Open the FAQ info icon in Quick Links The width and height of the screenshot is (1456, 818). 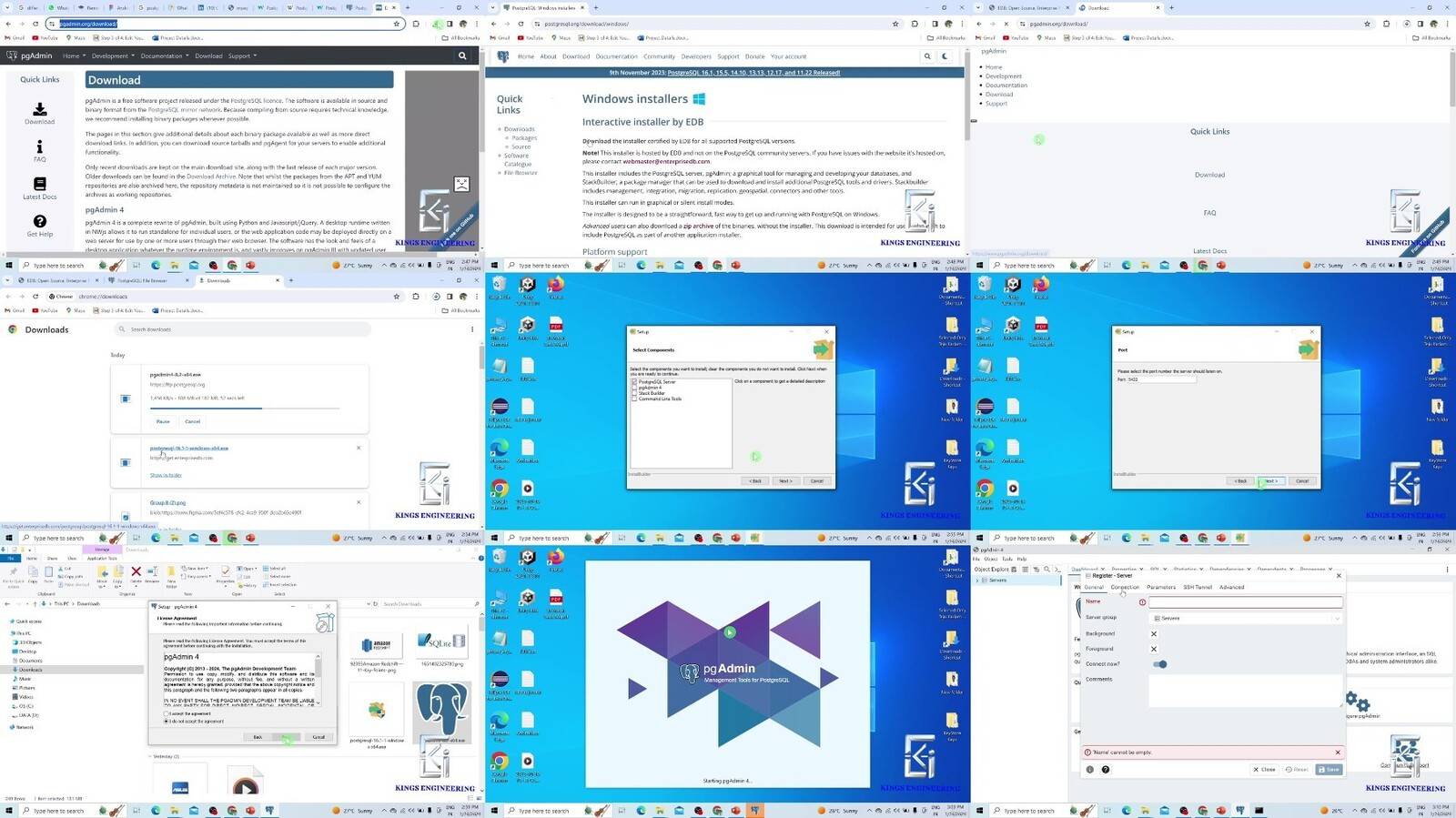pyautogui.click(x=39, y=146)
